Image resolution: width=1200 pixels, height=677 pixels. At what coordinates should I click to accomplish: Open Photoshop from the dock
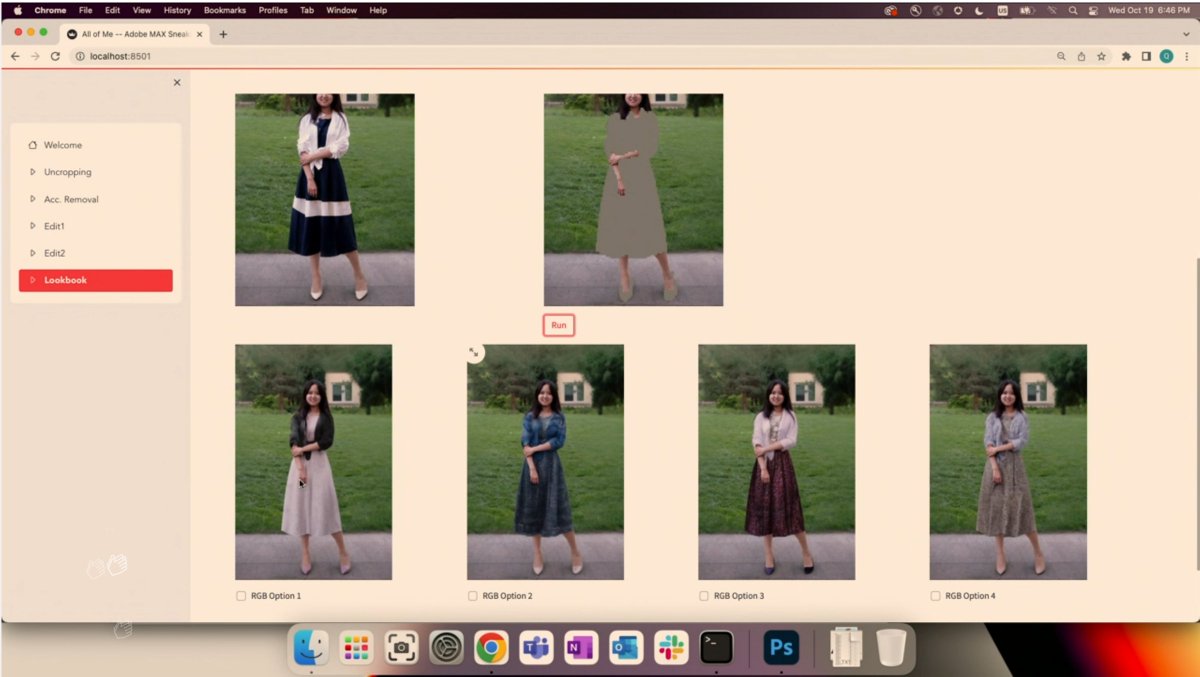pos(781,648)
